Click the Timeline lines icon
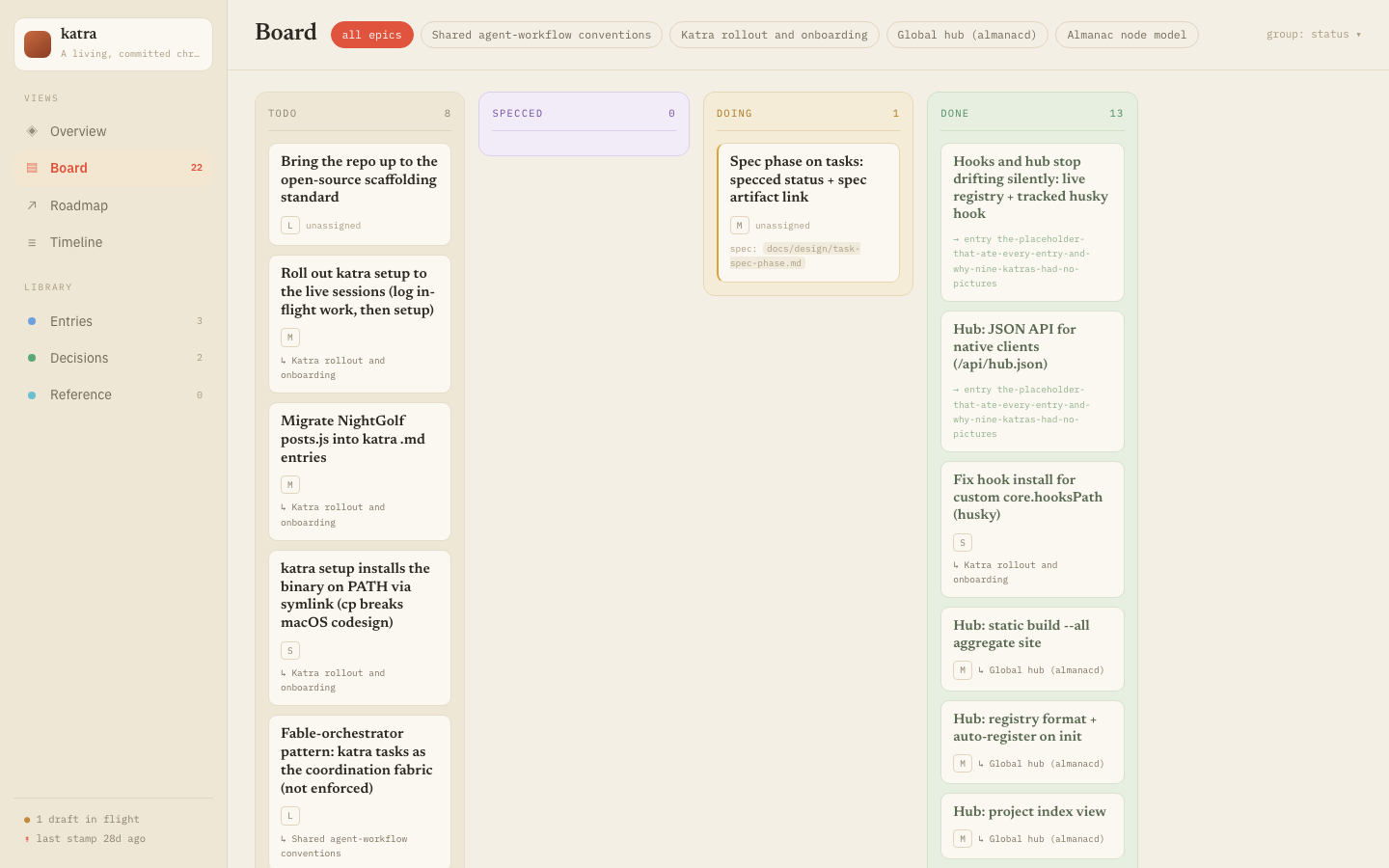The height and width of the screenshot is (868, 1389). (x=32, y=242)
